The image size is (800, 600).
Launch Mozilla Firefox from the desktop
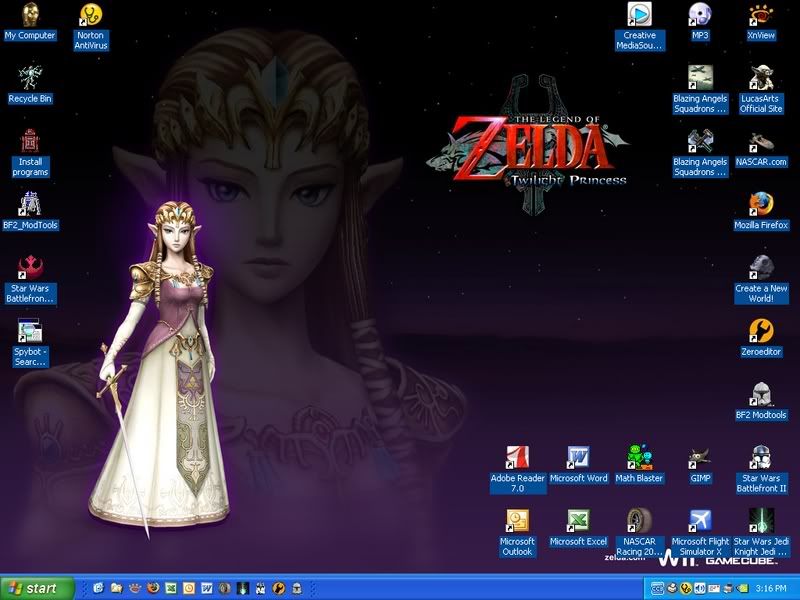(761, 211)
